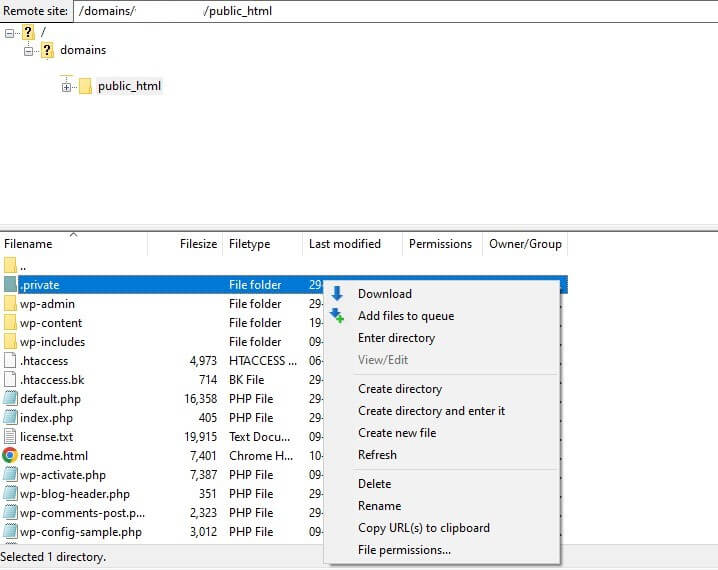
Task: Click the wp-config-sample.php file icon
Action: 10,532
